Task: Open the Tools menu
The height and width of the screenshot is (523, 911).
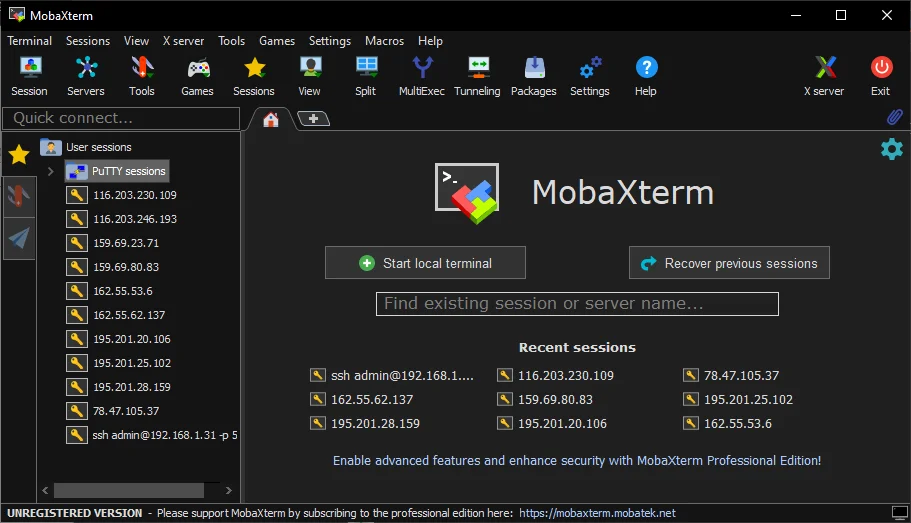Action: click(x=232, y=41)
